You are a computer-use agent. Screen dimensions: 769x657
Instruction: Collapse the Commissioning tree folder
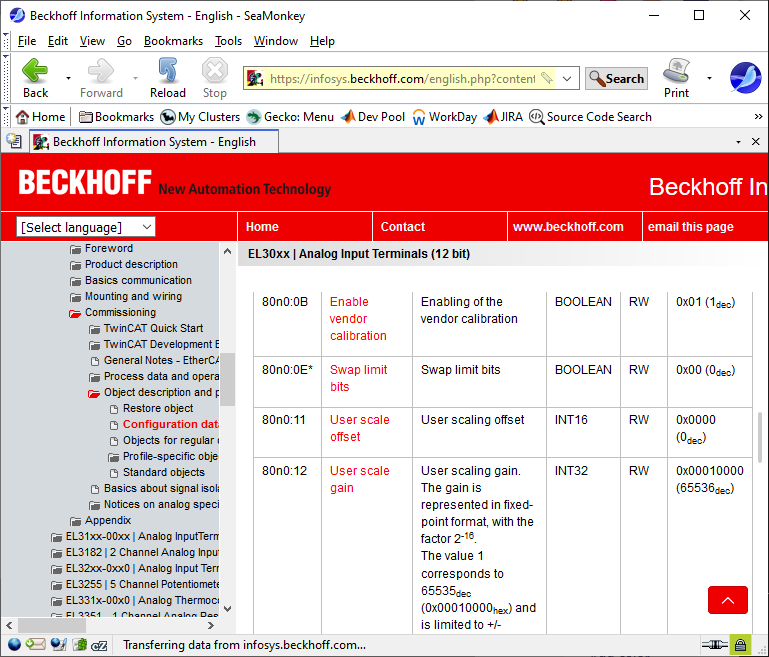coord(75,313)
